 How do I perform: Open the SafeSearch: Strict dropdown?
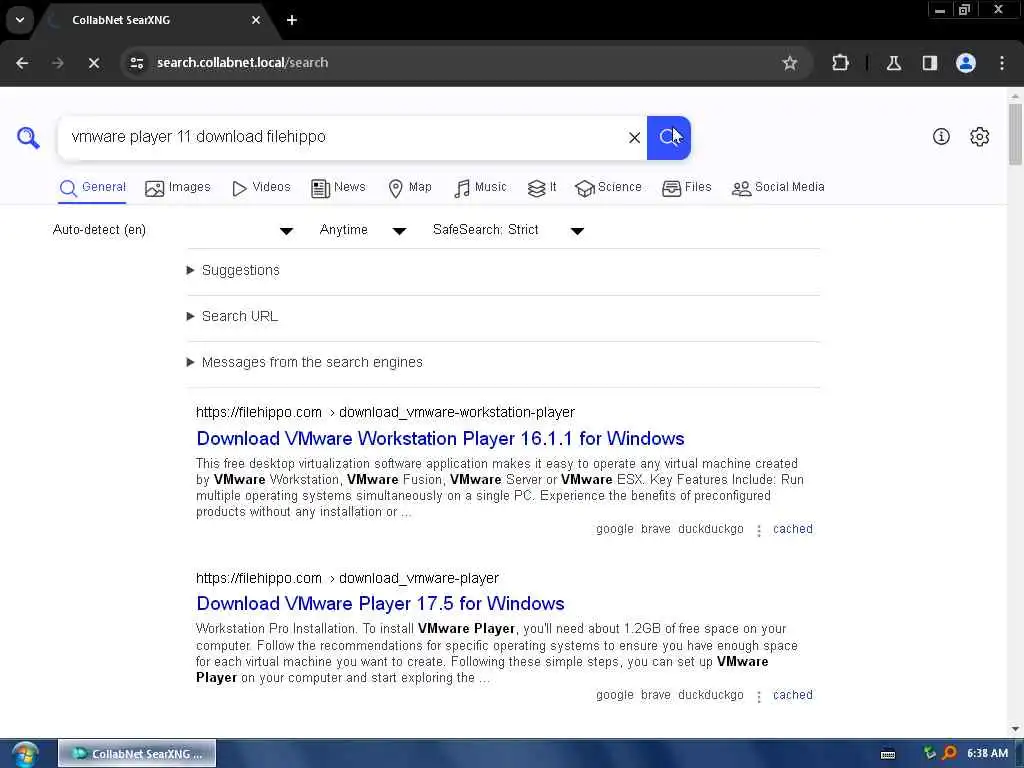pyautogui.click(x=508, y=230)
